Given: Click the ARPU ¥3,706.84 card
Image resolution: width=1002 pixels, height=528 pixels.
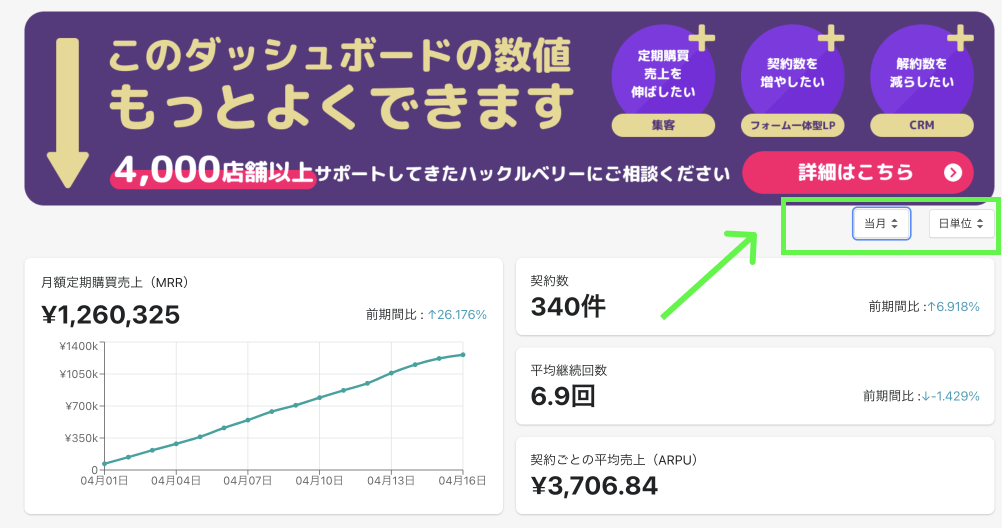Looking at the screenshot, I should (754, 475).
